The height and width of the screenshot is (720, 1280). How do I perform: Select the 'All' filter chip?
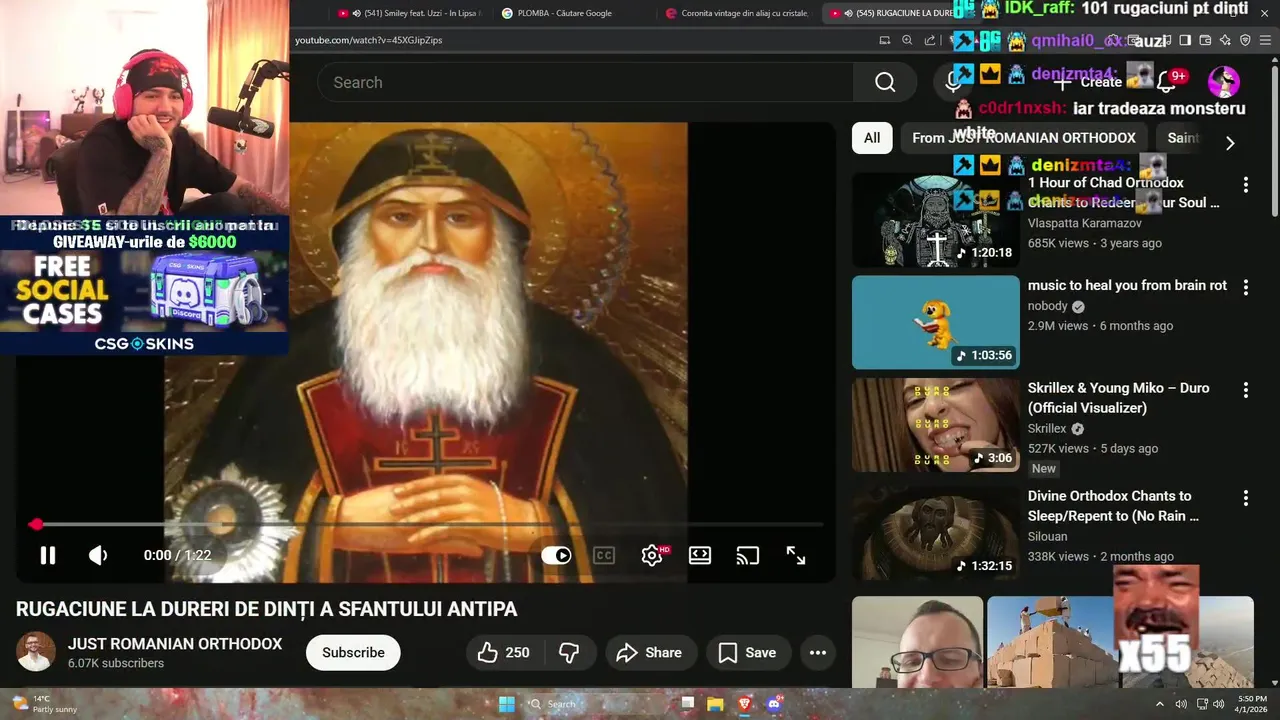[x=872, y=138]
